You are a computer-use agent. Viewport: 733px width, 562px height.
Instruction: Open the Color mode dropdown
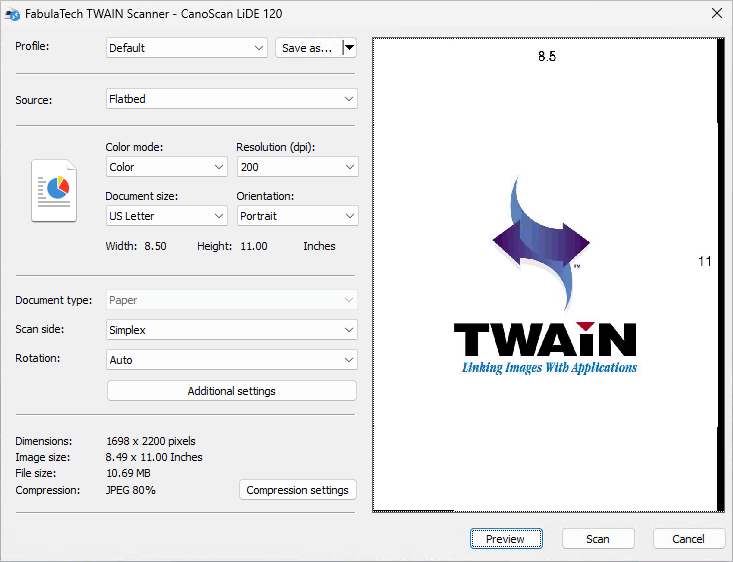166,167
